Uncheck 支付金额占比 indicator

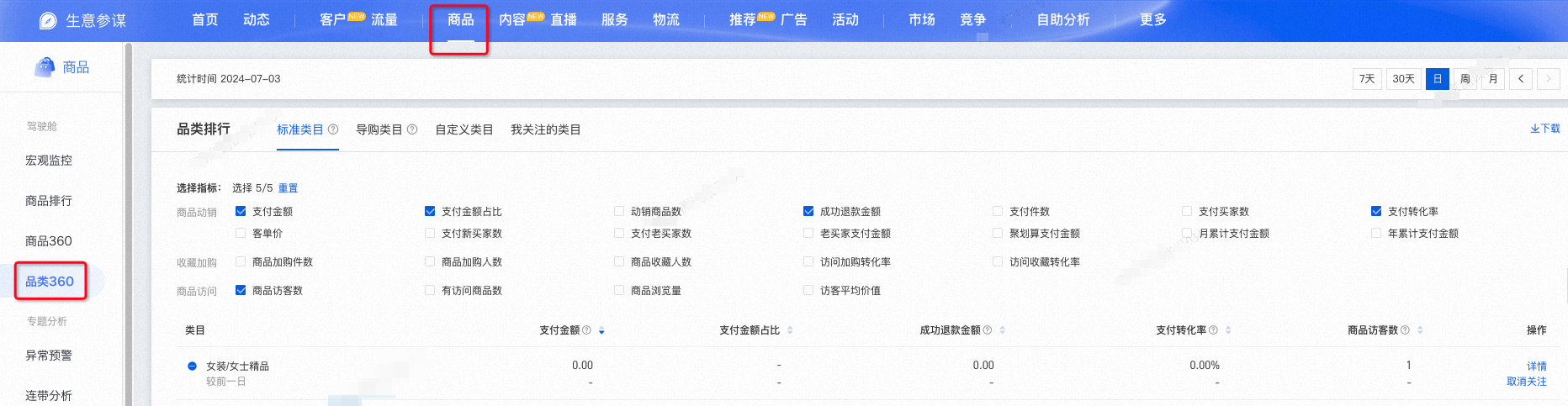click(x=430, y=212)
